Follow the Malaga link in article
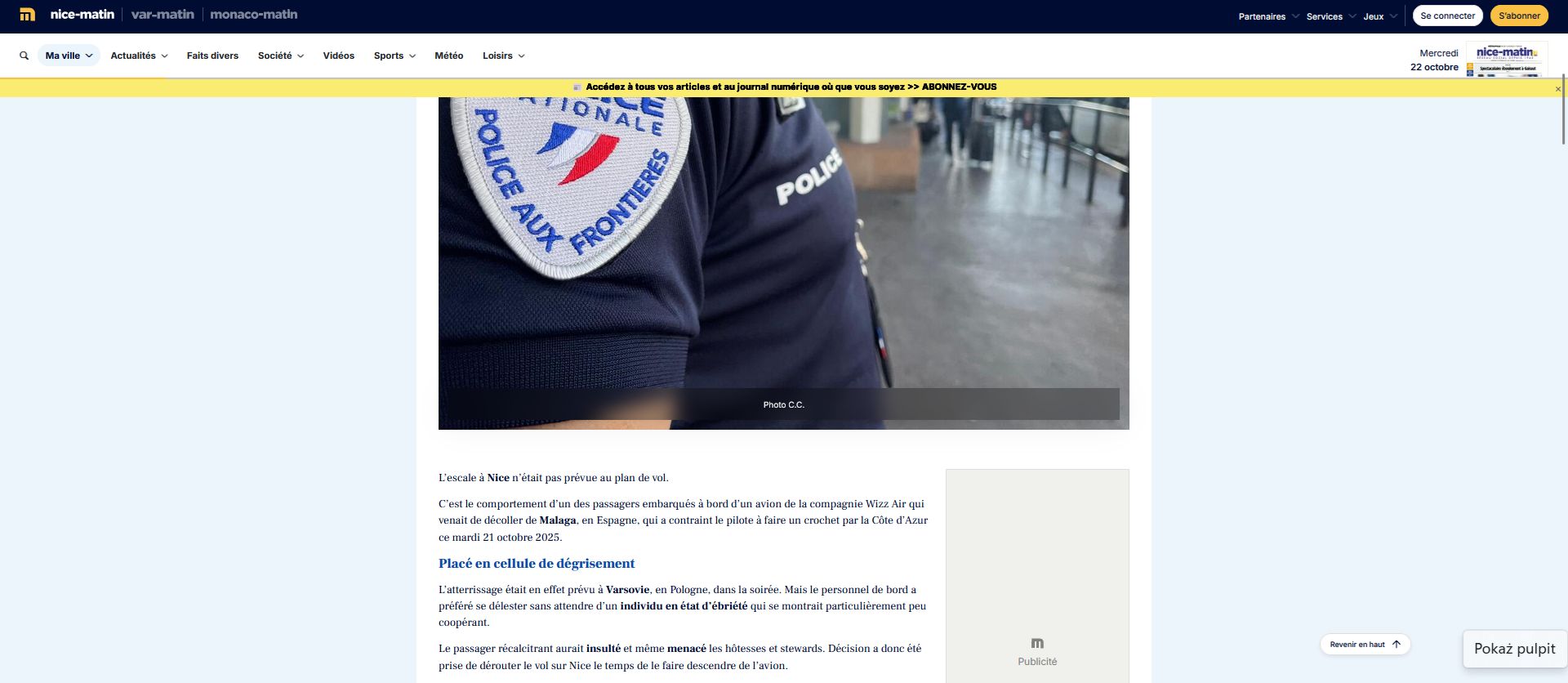The width and height of the screenshot is (1568, 683). coord(558,520)
